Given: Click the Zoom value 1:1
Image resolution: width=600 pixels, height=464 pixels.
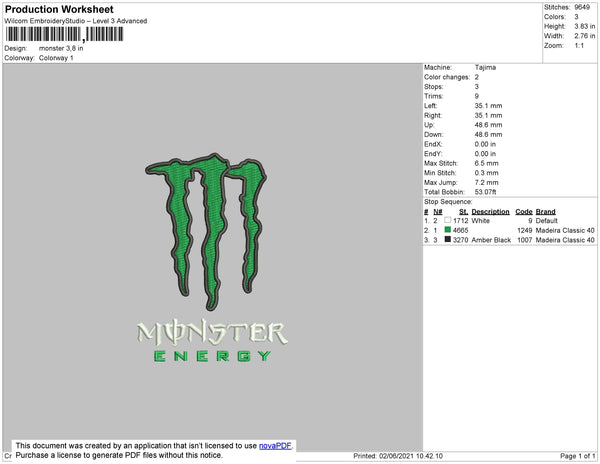Looking at the screenshot, I should (579, 46).
